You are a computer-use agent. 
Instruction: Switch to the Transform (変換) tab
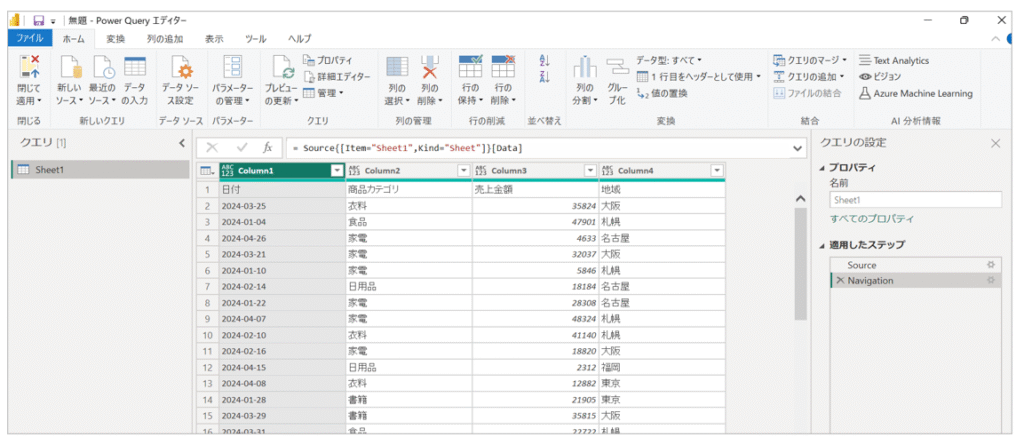click(116, 39)
